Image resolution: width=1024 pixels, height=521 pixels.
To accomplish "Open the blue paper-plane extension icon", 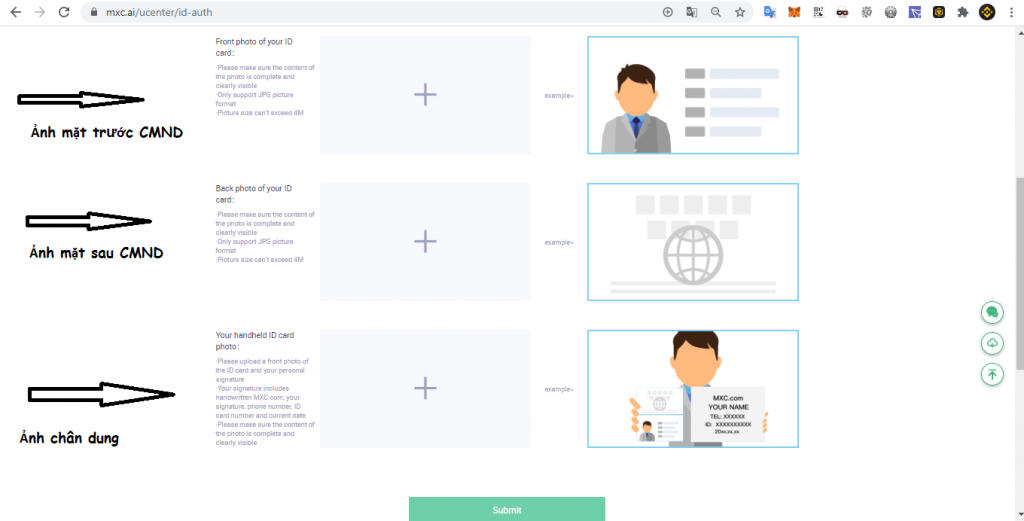I will (915, 12).
